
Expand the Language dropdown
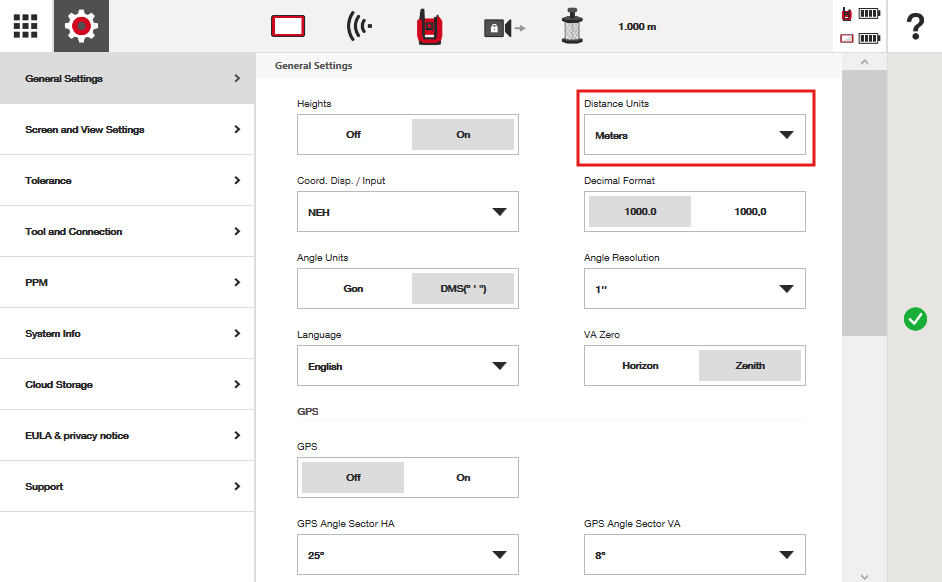coord(407,367)
